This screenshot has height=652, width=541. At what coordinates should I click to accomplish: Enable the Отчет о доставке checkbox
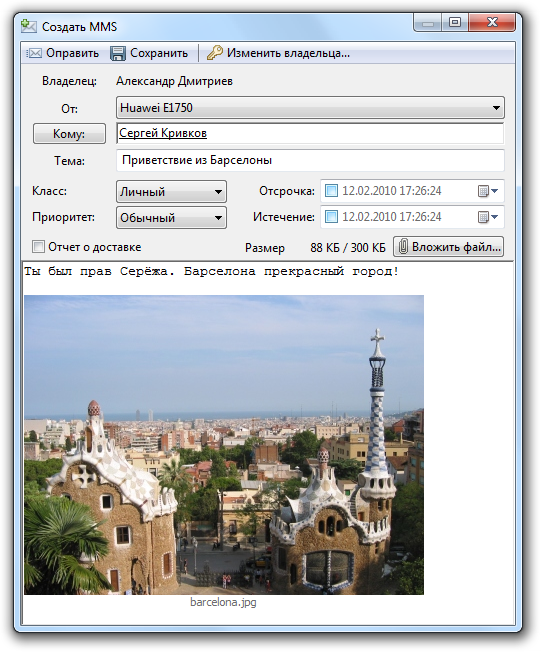coord(38,247)
